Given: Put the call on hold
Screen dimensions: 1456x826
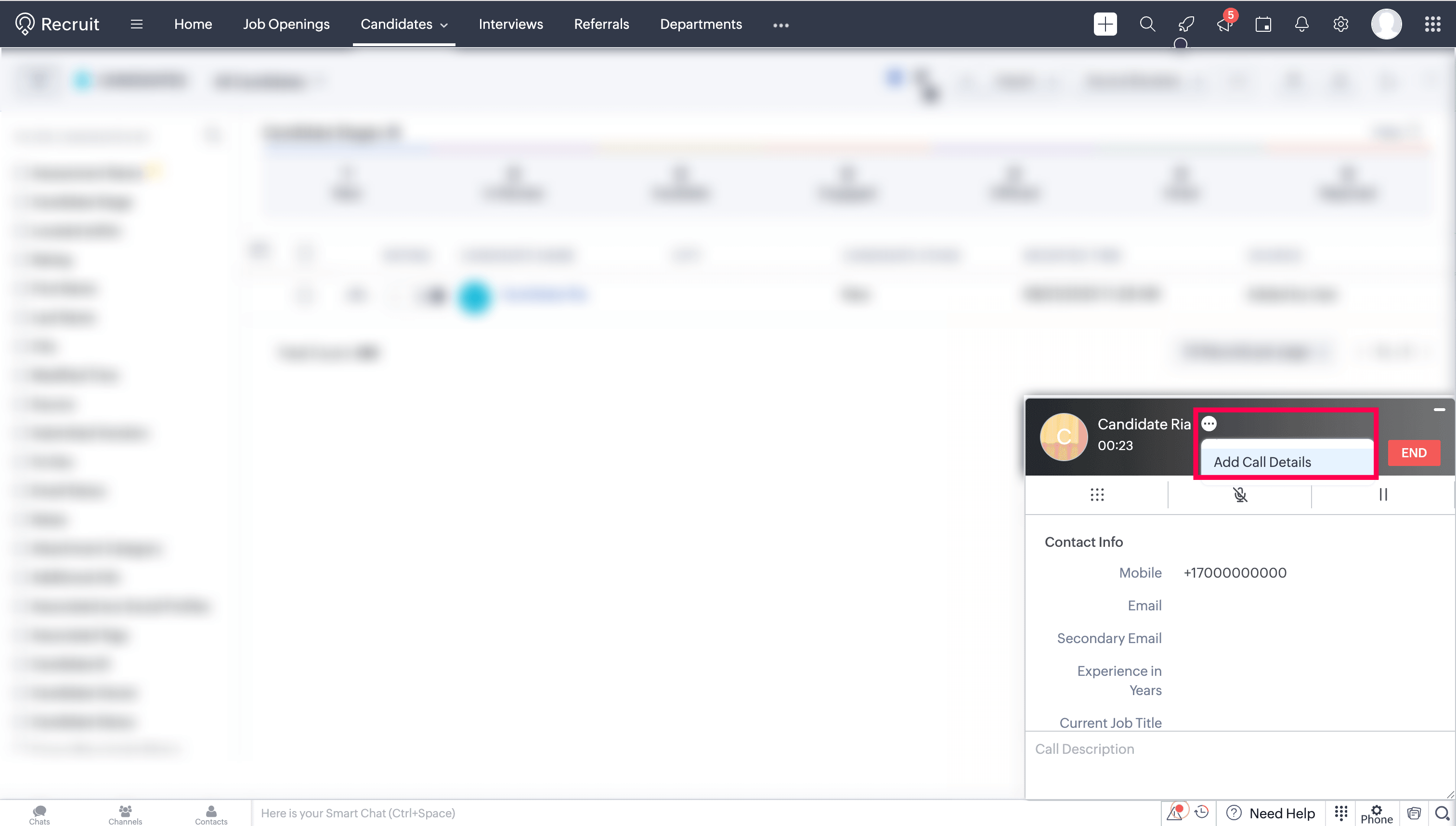Looking at the screenshot, I should (1383, 495).
